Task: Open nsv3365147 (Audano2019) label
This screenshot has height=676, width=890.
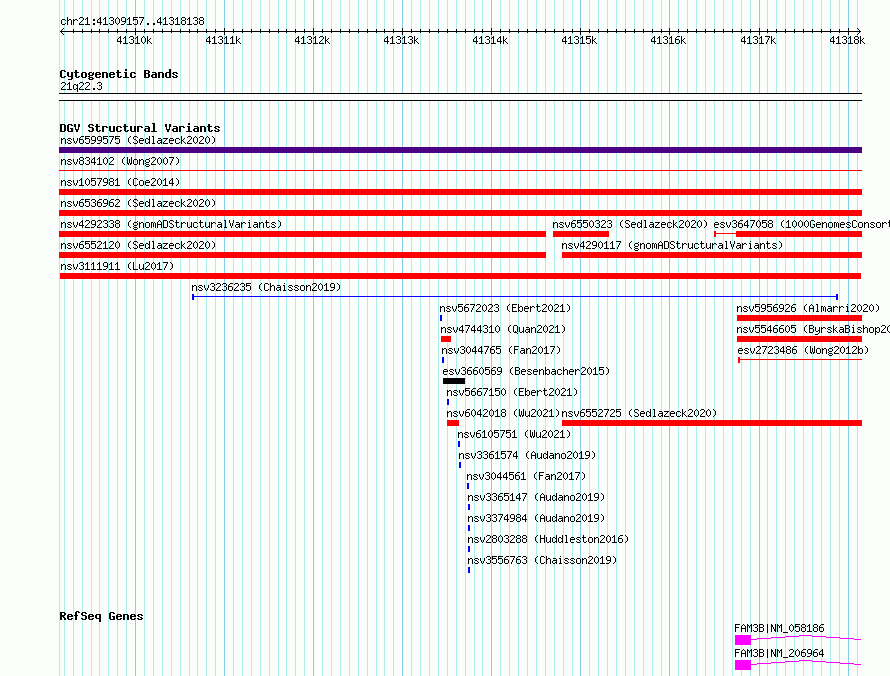Action: [536, 497]
